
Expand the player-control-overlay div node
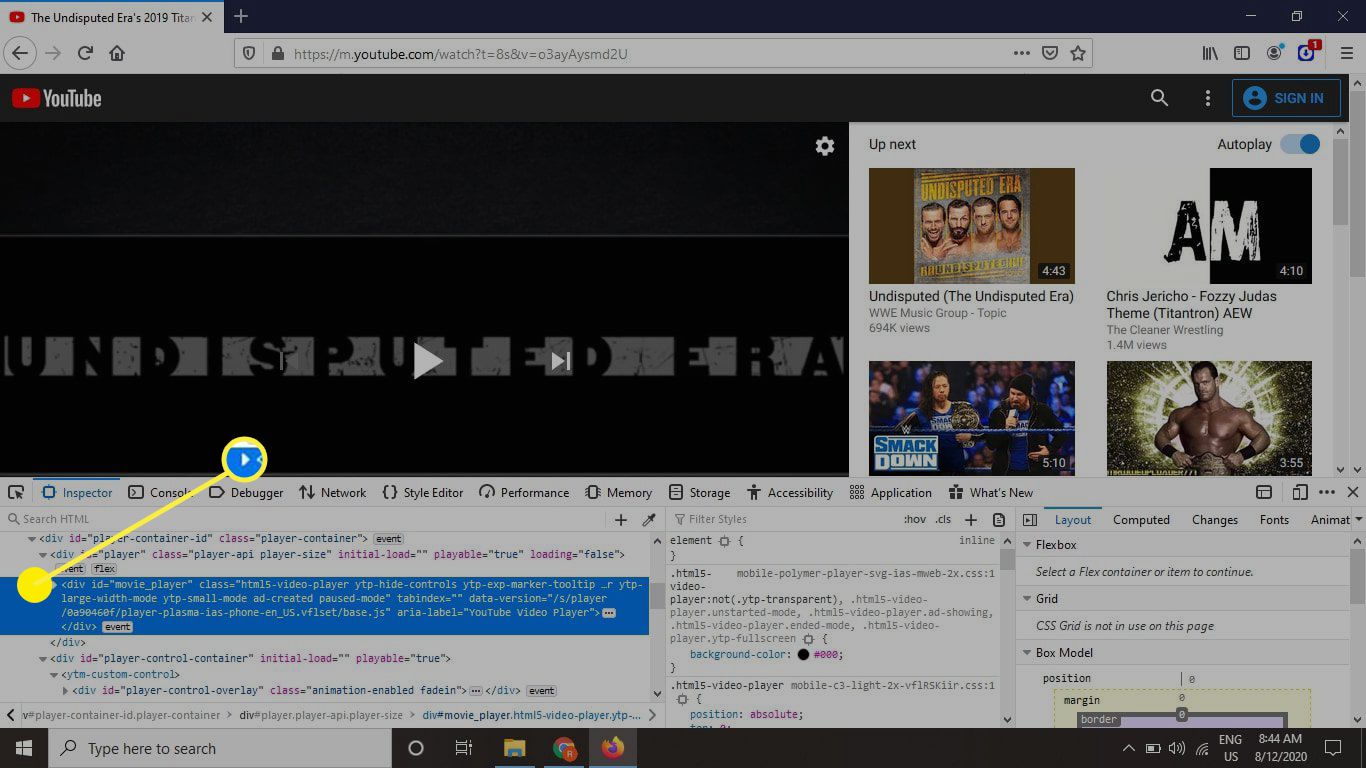pos(67,691)
